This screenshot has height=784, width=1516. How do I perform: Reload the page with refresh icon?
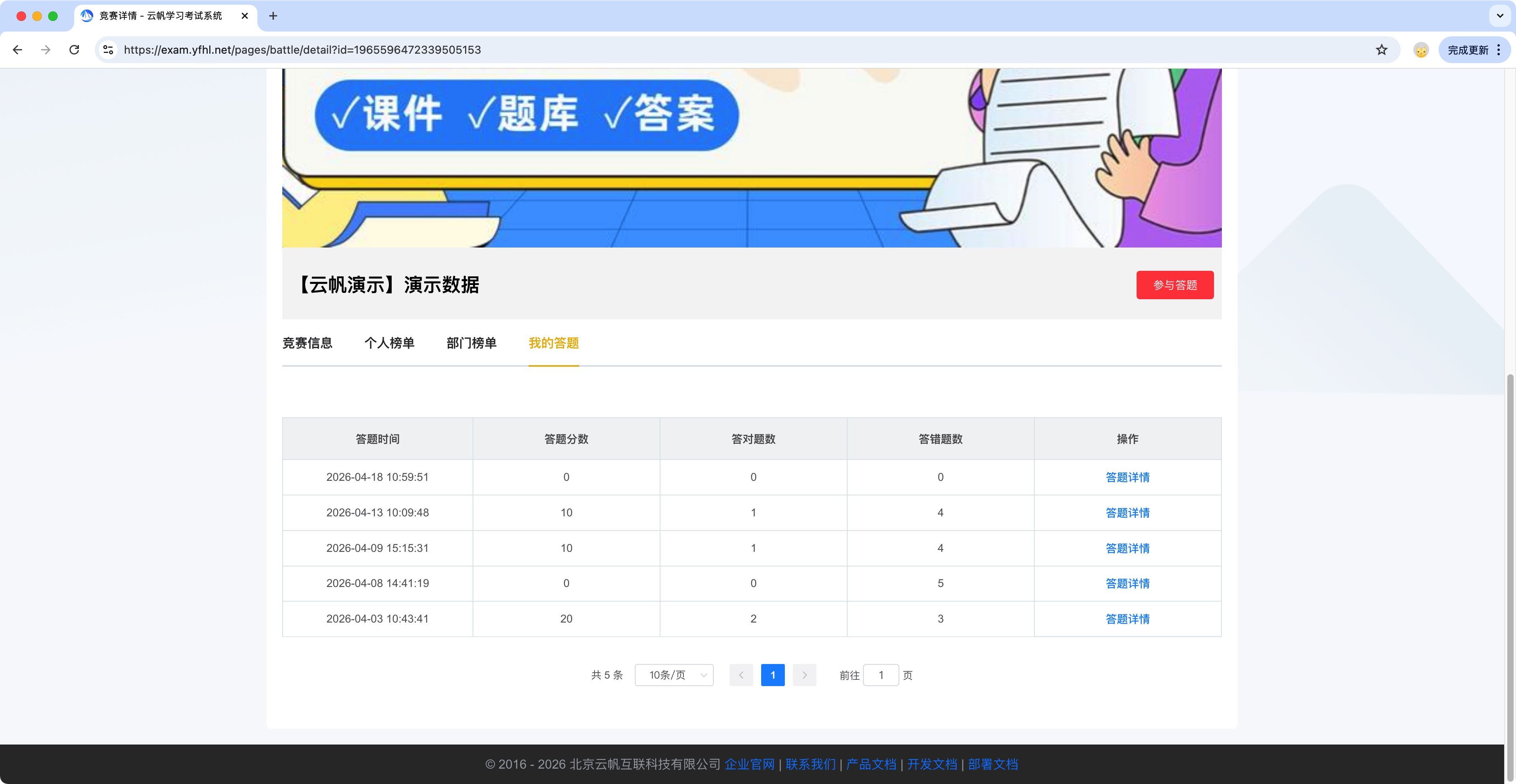tap(74, 50)
